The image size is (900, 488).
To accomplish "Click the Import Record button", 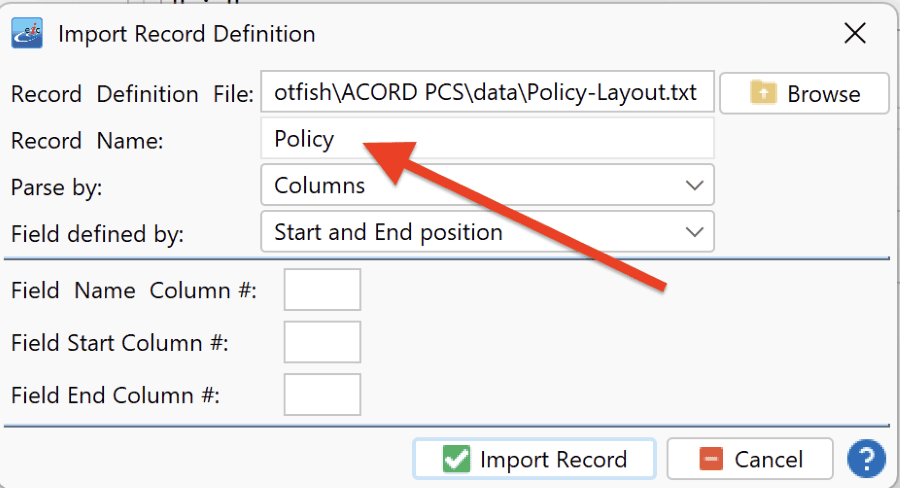I will (x=534, y=459).
